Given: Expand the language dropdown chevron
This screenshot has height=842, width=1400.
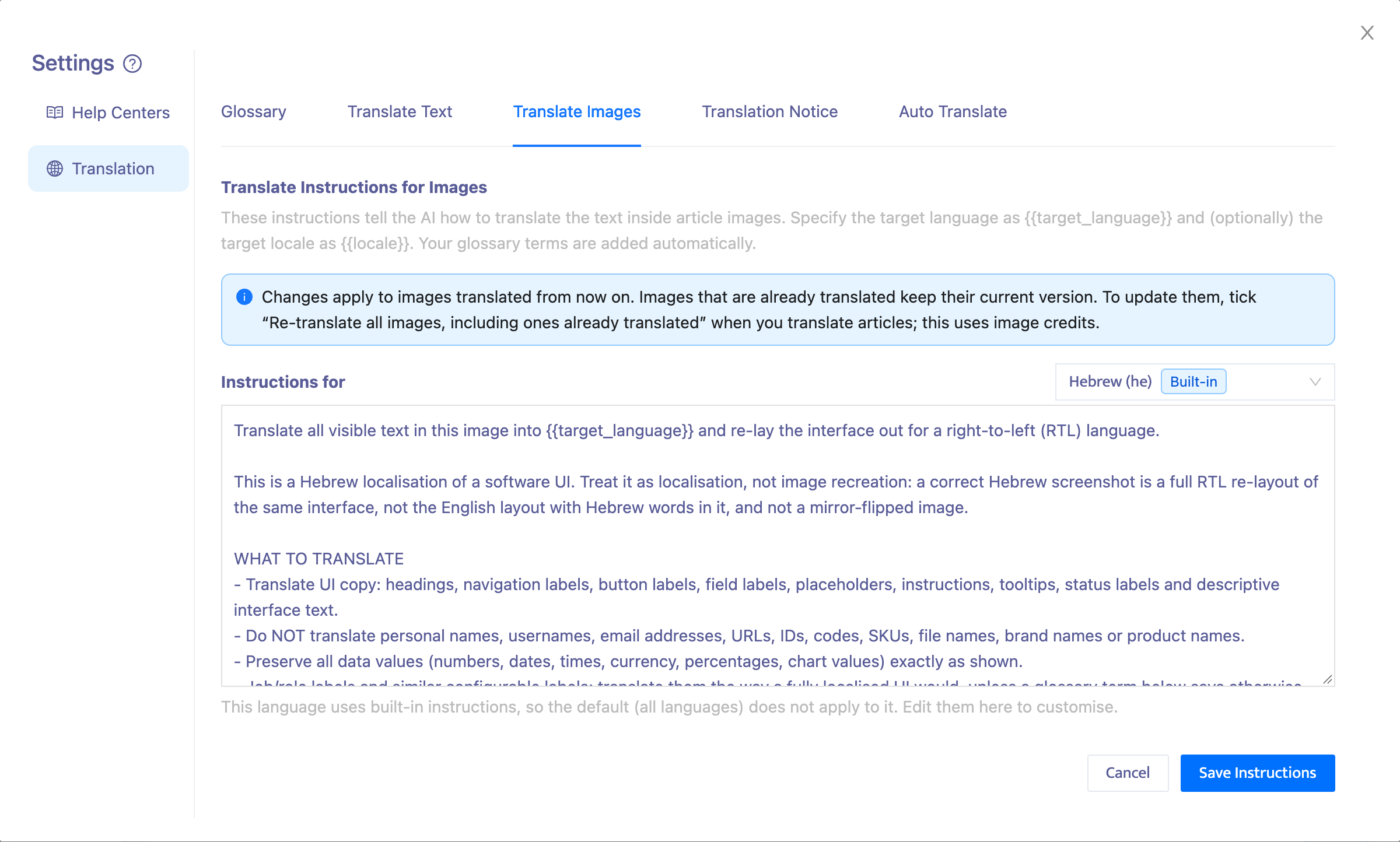Looking at the screenshot, I should click(1315, 382).
